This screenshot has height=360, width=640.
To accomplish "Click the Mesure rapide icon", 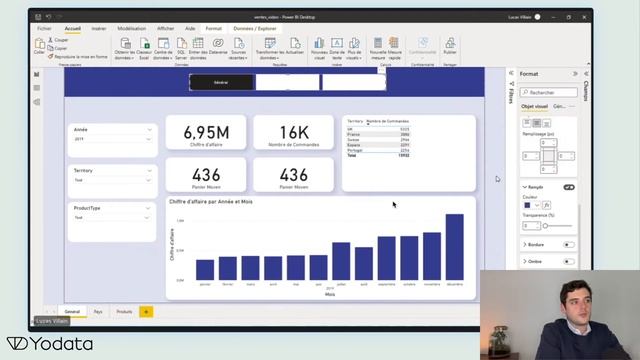I will 394,43.
